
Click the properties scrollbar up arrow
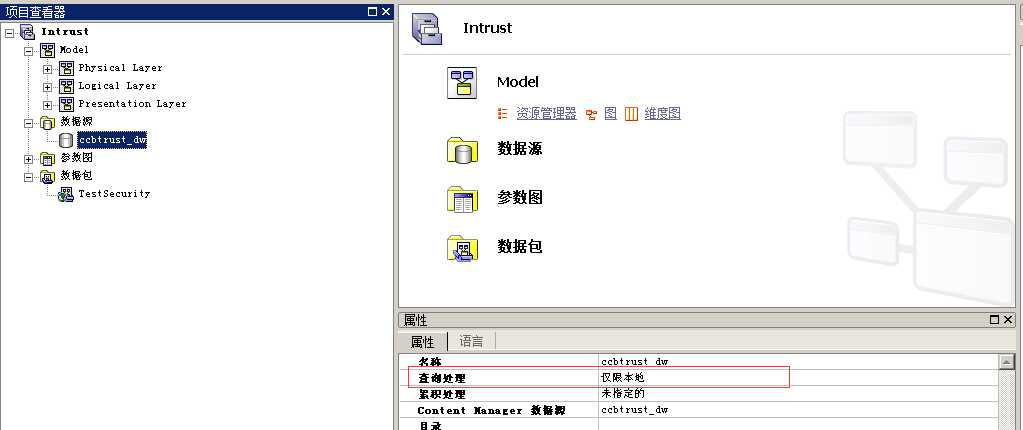[x=1007, y=362]
